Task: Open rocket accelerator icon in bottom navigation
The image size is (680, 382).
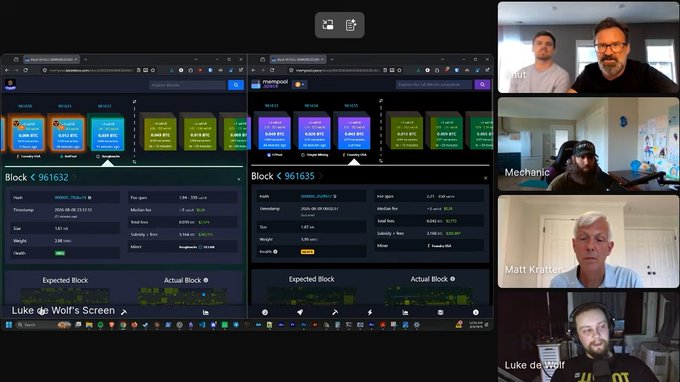Action: click(300, 312)
